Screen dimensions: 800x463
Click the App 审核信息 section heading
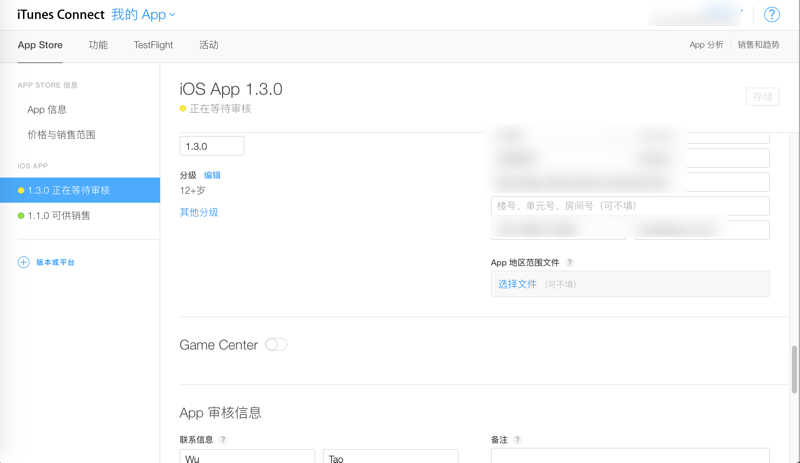[x=220, y=412]
